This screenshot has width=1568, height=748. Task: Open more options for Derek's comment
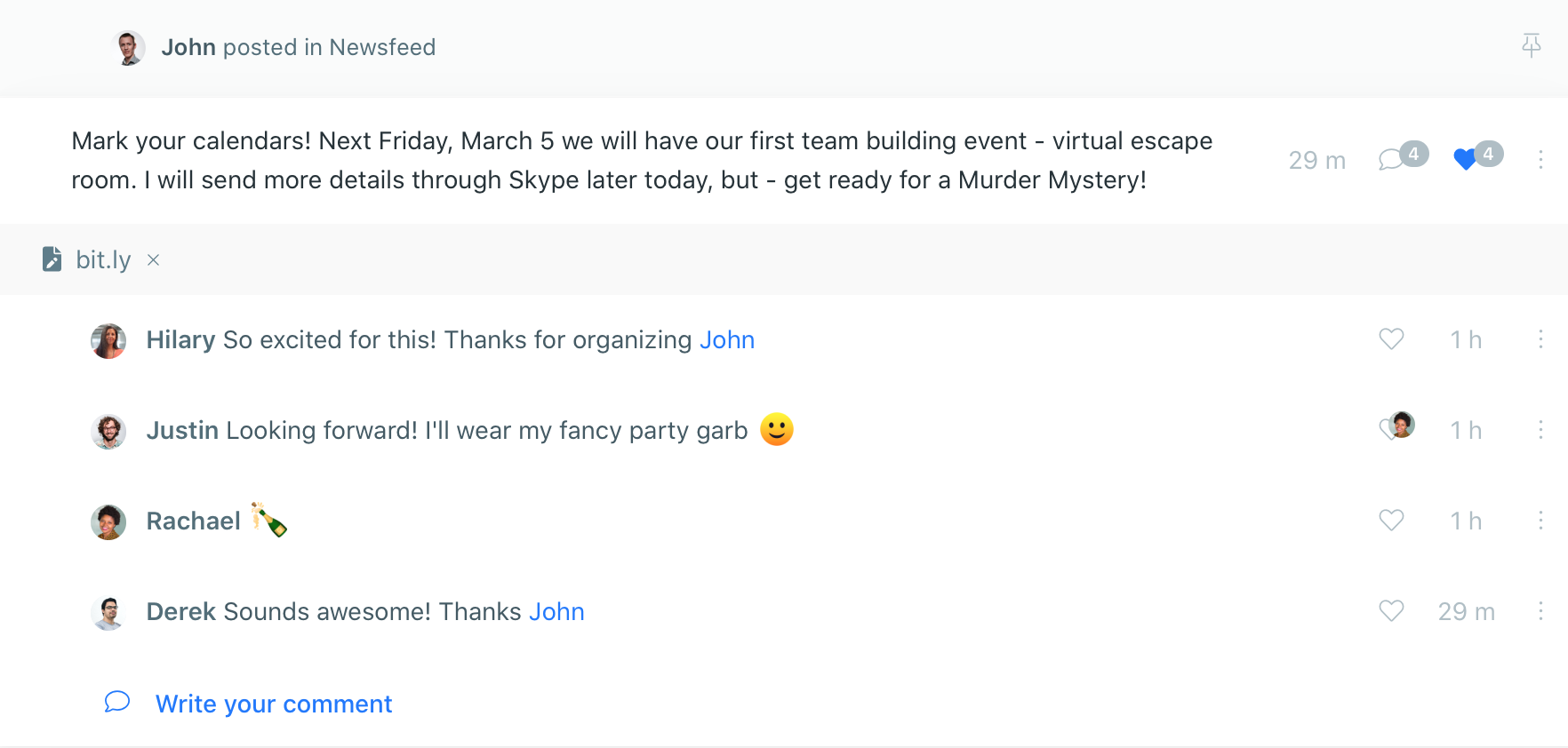pos(1540,611)
